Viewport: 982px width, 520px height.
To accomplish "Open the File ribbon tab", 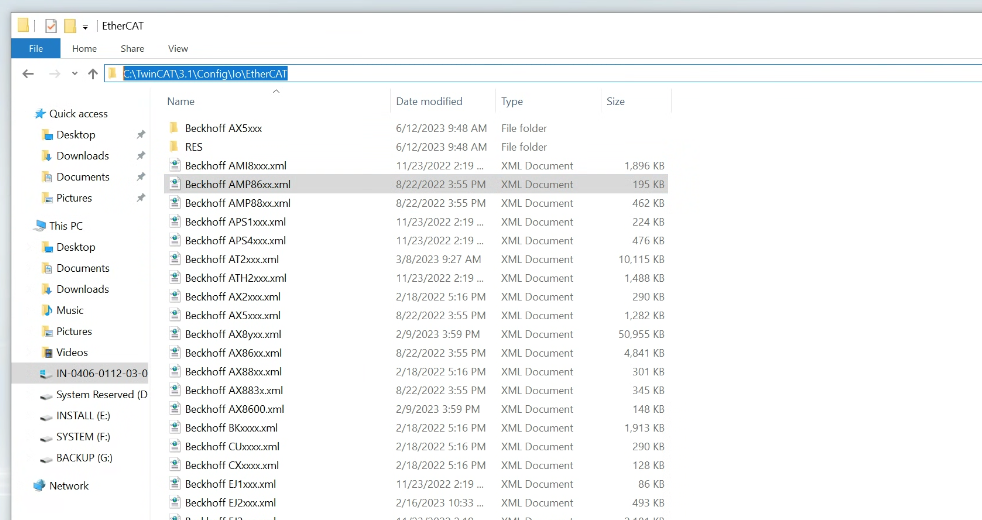I will (x=36, y=48).
